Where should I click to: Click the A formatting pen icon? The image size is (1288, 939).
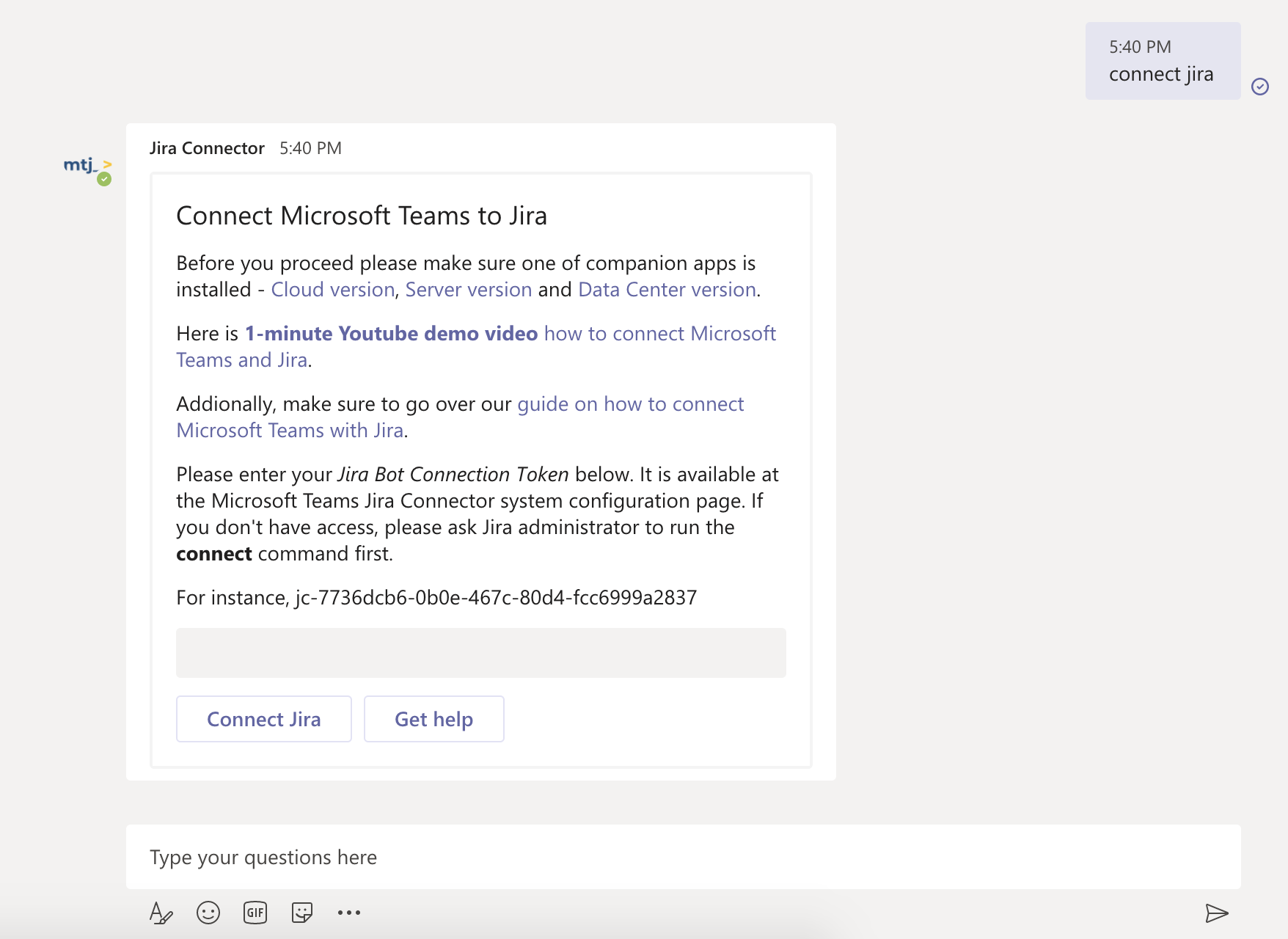[161, 912]
